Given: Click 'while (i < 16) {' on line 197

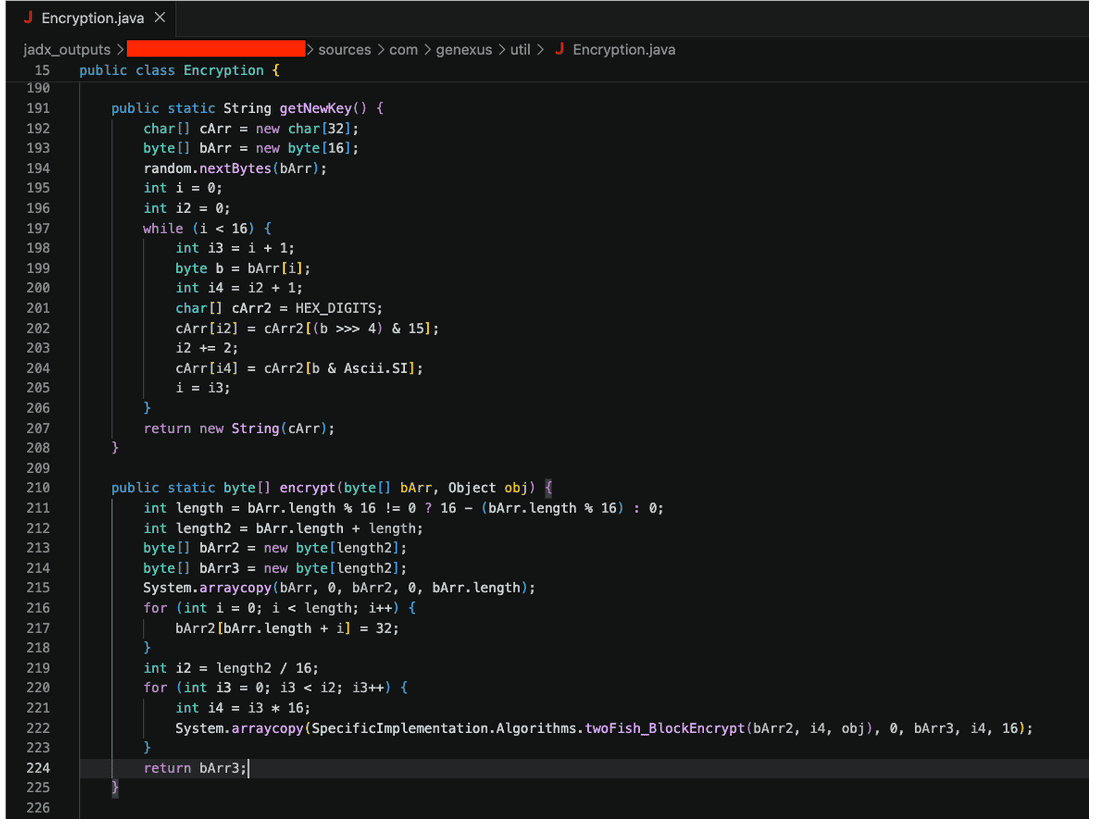Looking at the screenshot, I should click(x=208, y=229).
